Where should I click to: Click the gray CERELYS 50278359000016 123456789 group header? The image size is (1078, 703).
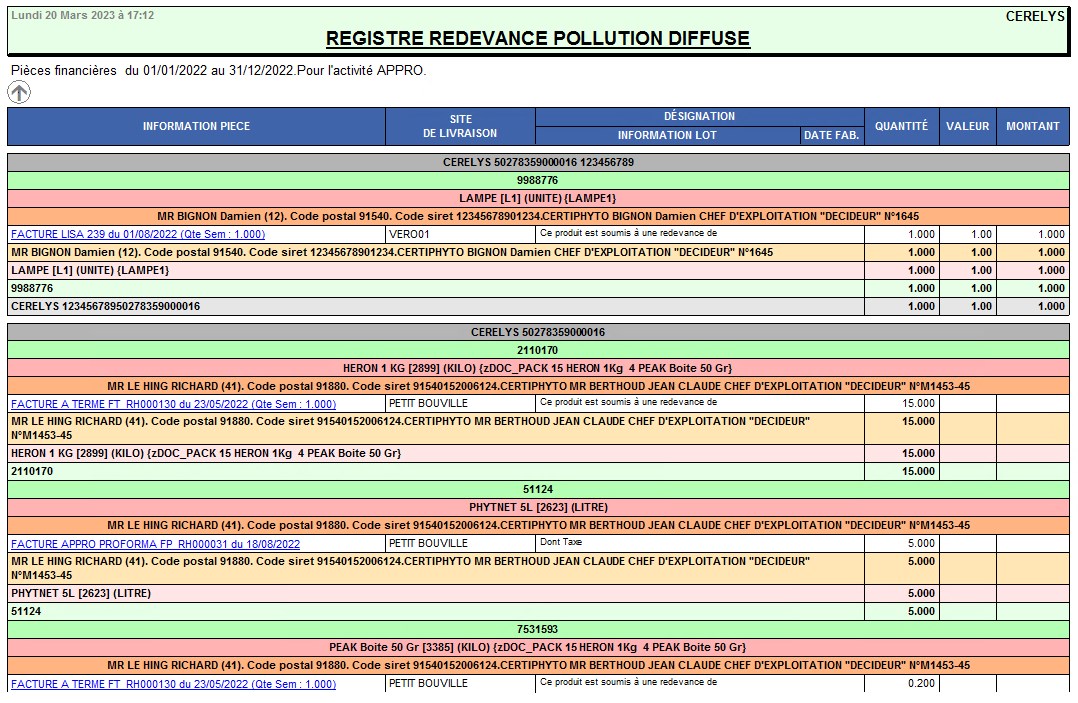click(x=538, y=162)
